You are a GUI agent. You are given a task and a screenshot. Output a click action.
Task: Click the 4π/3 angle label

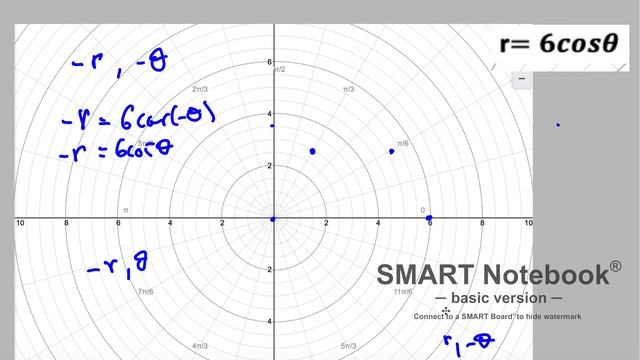200,346
